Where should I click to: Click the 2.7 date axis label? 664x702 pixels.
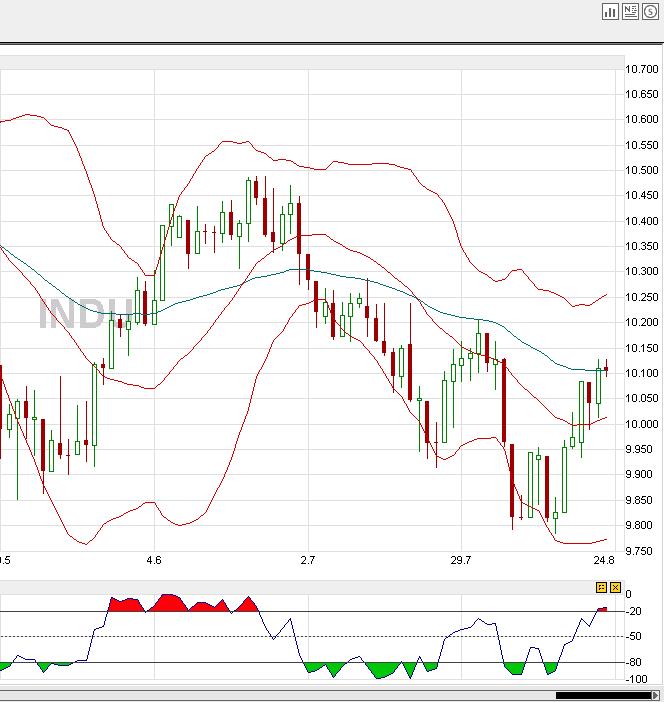pyautogui.click(x=308, y=561)
